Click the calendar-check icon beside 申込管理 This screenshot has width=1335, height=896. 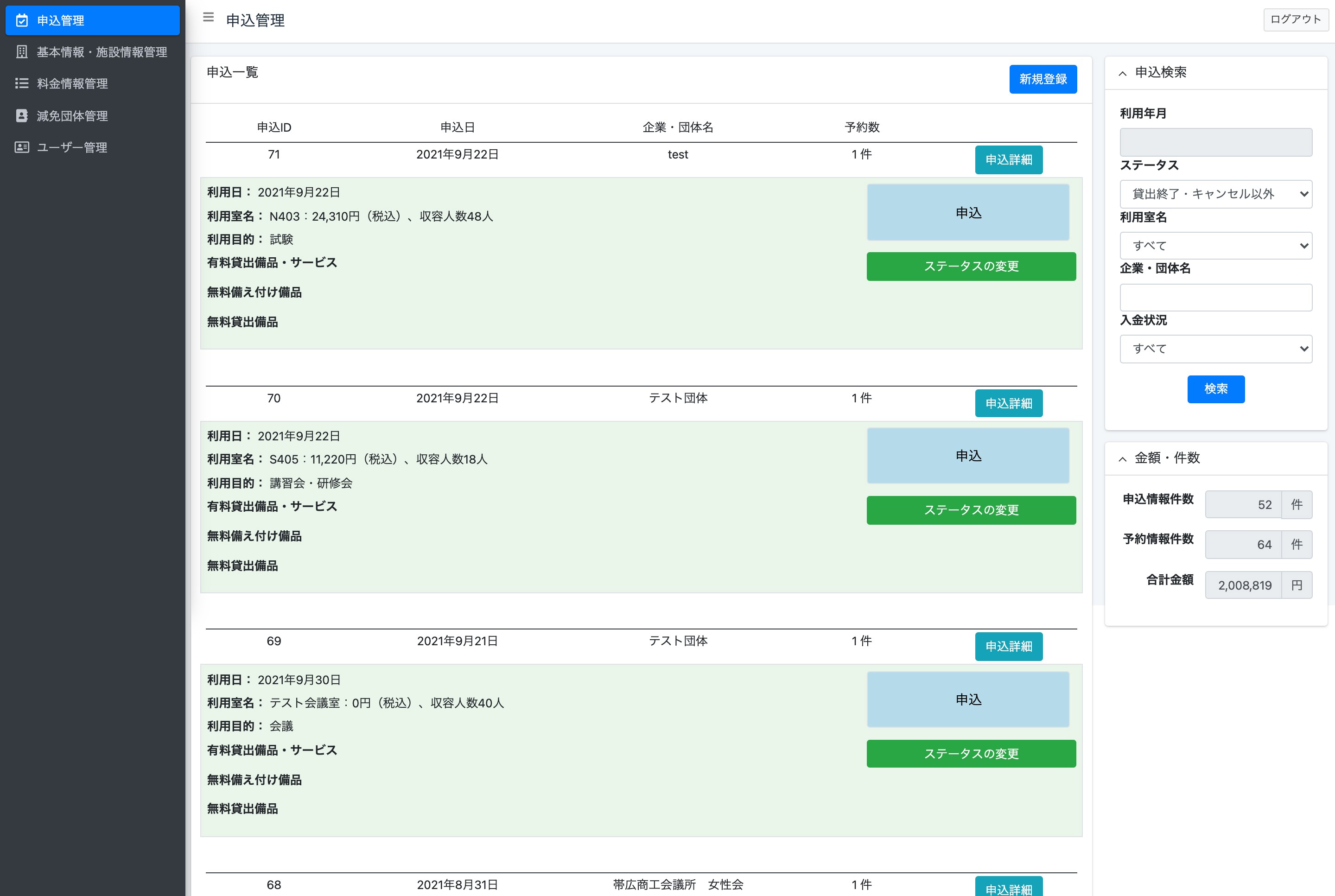click(22, 20)
